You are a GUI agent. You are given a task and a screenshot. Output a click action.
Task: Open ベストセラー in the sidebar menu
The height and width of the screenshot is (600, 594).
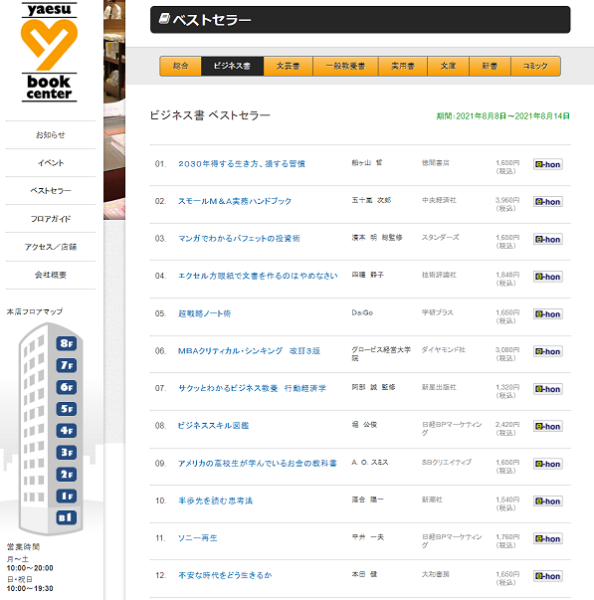pos(51,191)
